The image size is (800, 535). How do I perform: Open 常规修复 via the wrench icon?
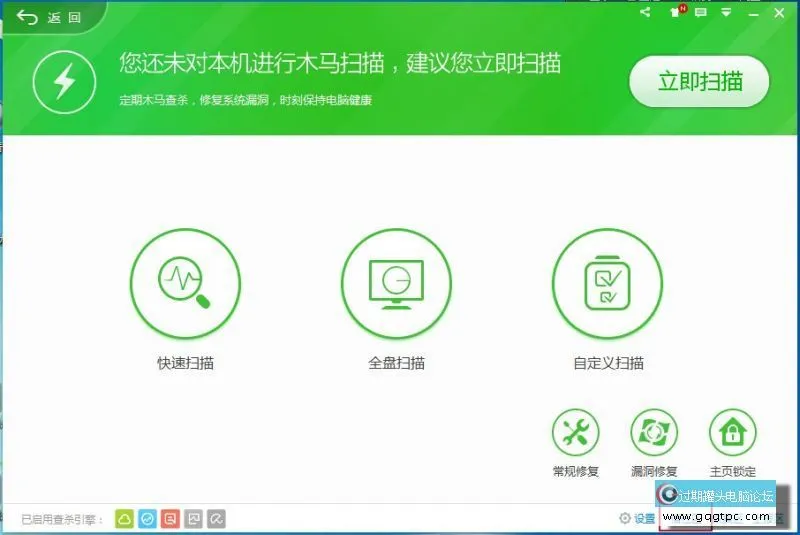pyautogui.click(x=576, y=432)
